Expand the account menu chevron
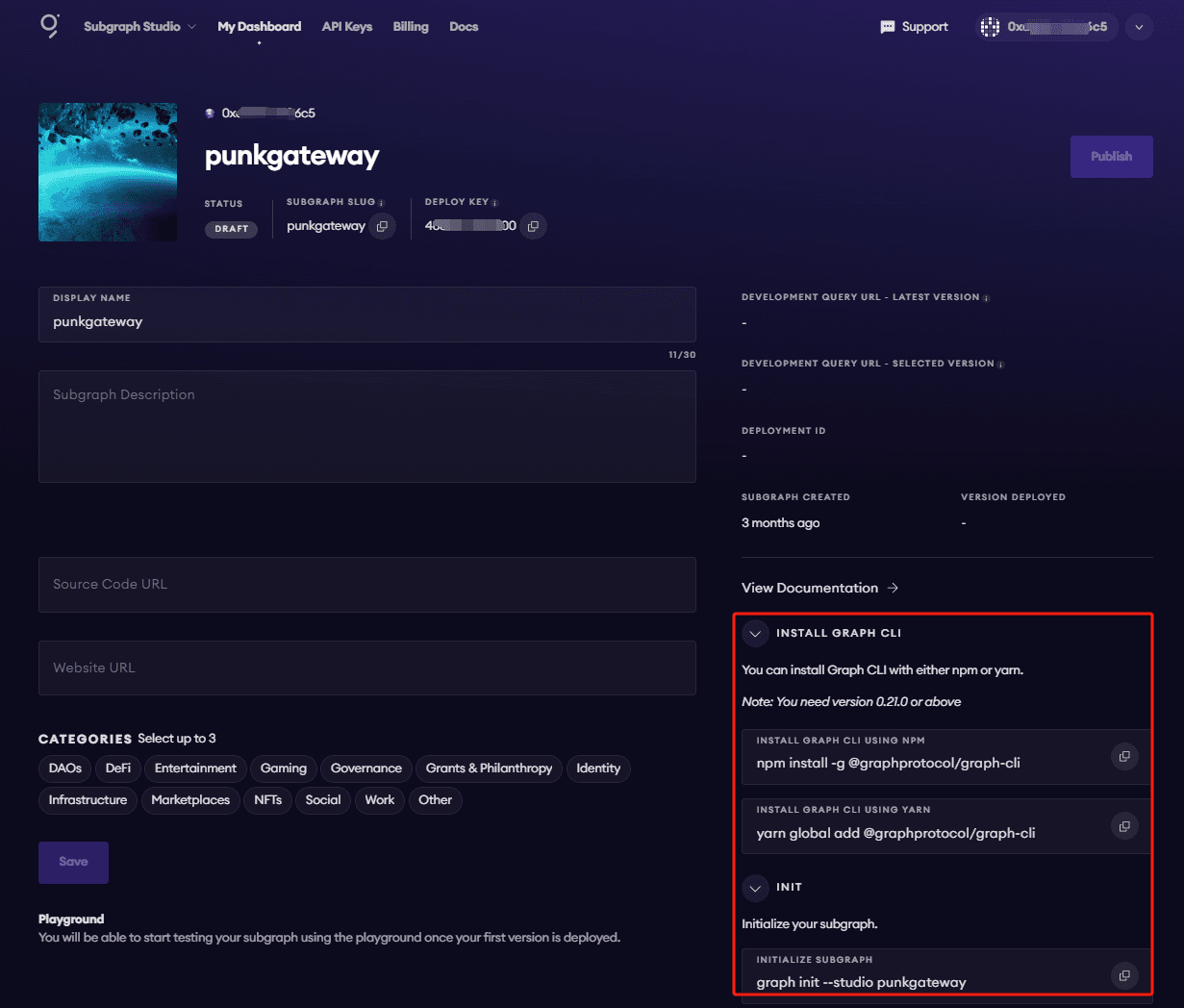Image resolution: width=1184 pixels, height=1008 pixels. [1139, 27]
